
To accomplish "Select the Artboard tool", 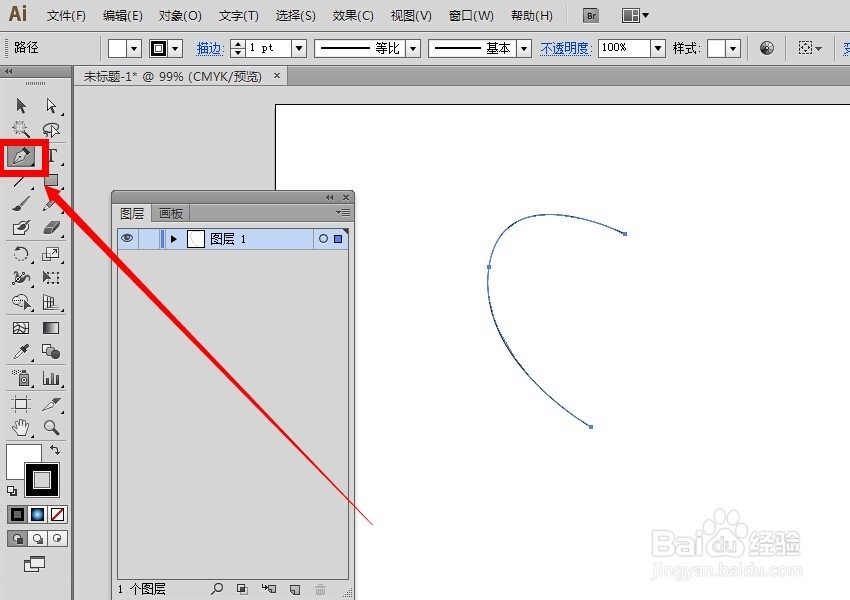I will pyautogui.click(x=21, y=404).
